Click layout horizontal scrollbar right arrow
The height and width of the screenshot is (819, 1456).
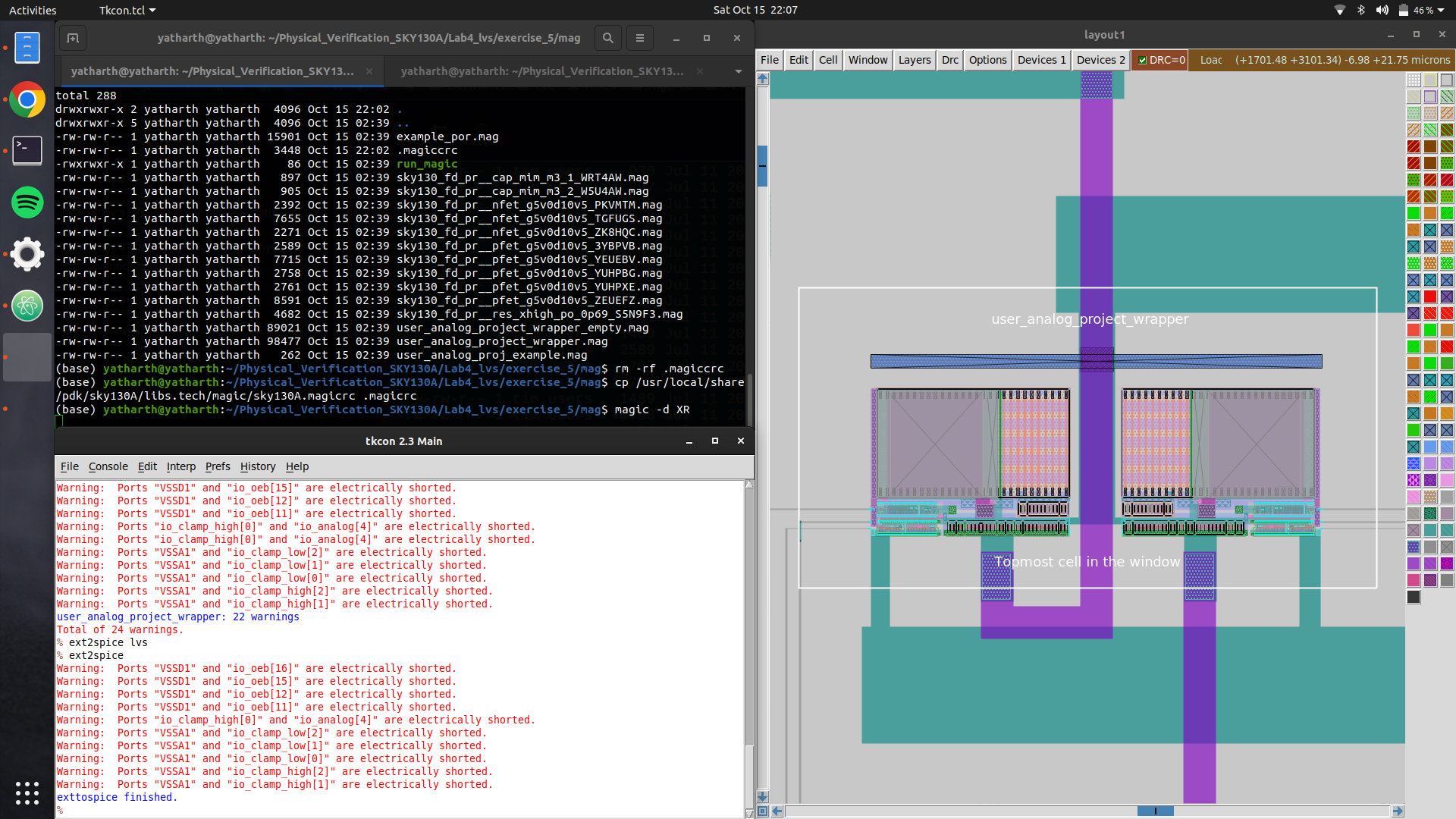[1398, 811]
